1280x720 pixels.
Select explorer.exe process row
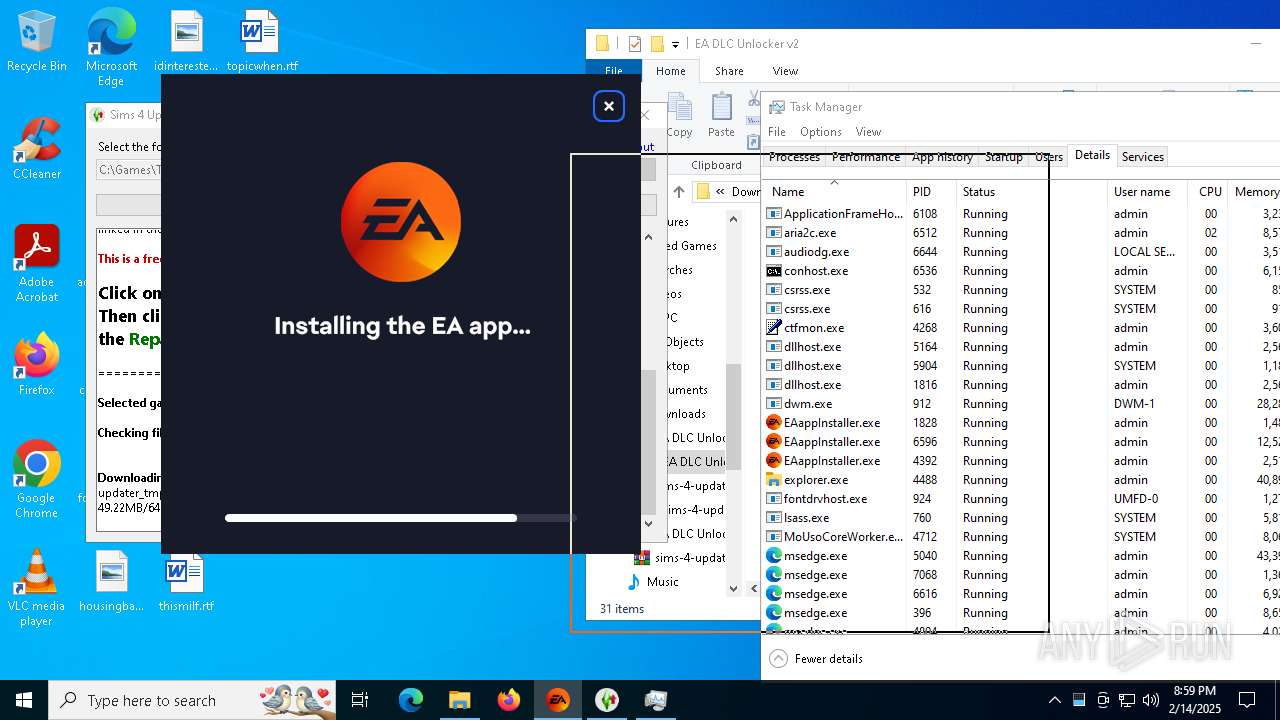(1020, 480)
